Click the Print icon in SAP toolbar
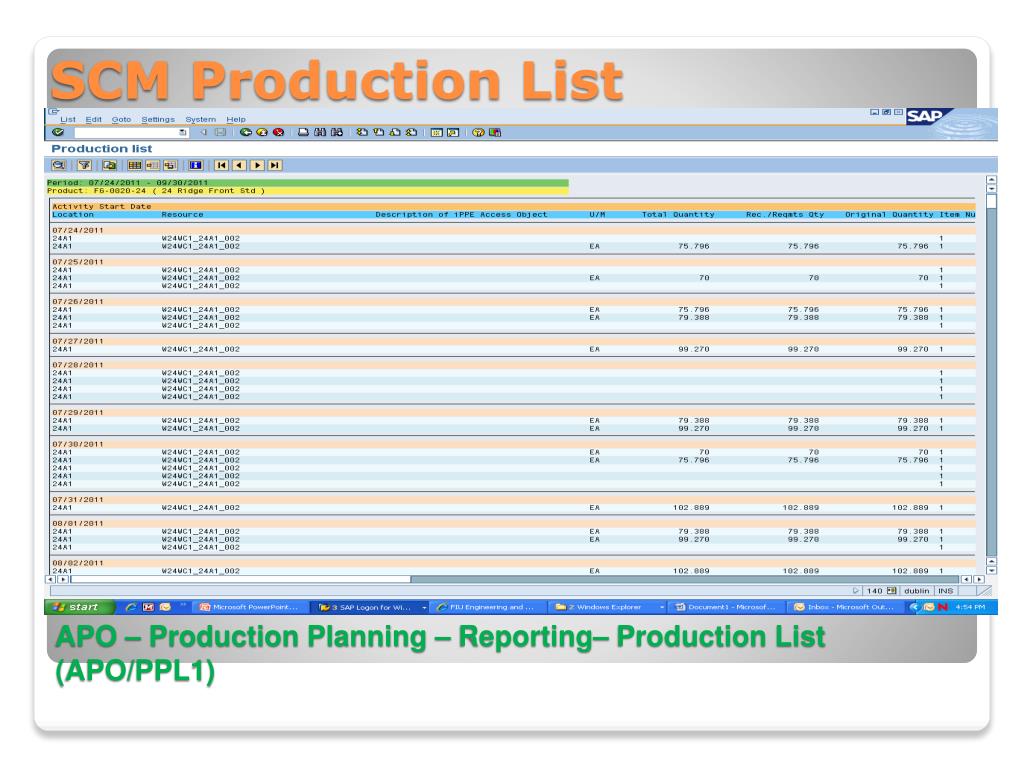 tap(303, 132)
